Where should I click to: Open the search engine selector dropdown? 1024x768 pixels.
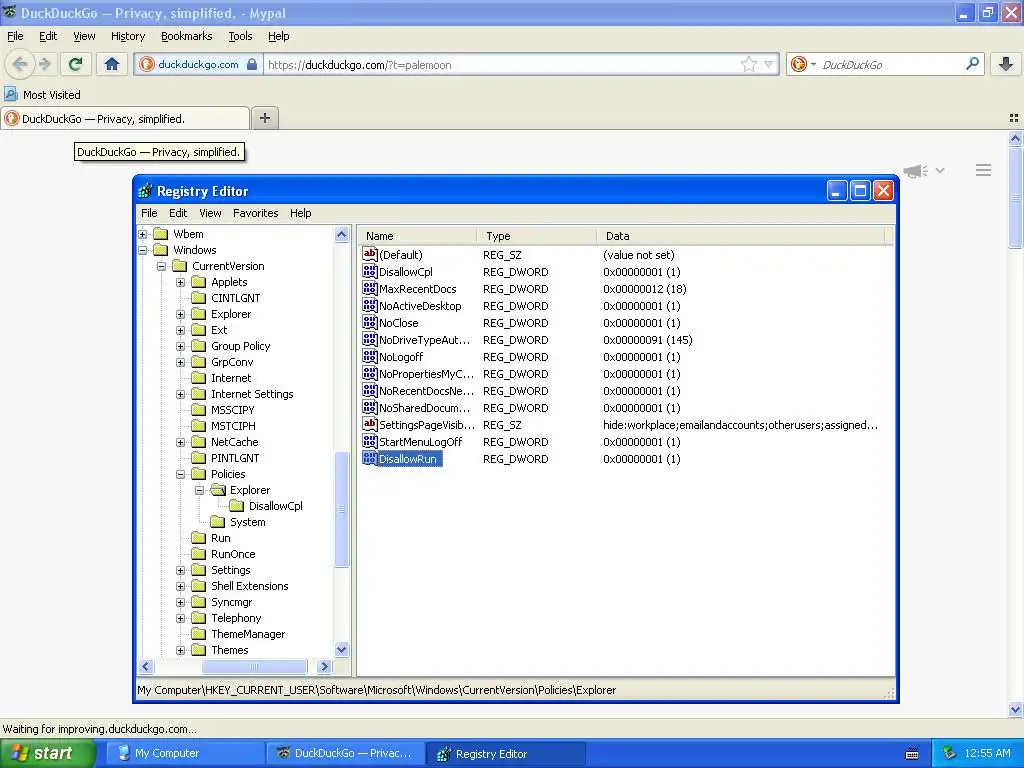pos(813,64)
